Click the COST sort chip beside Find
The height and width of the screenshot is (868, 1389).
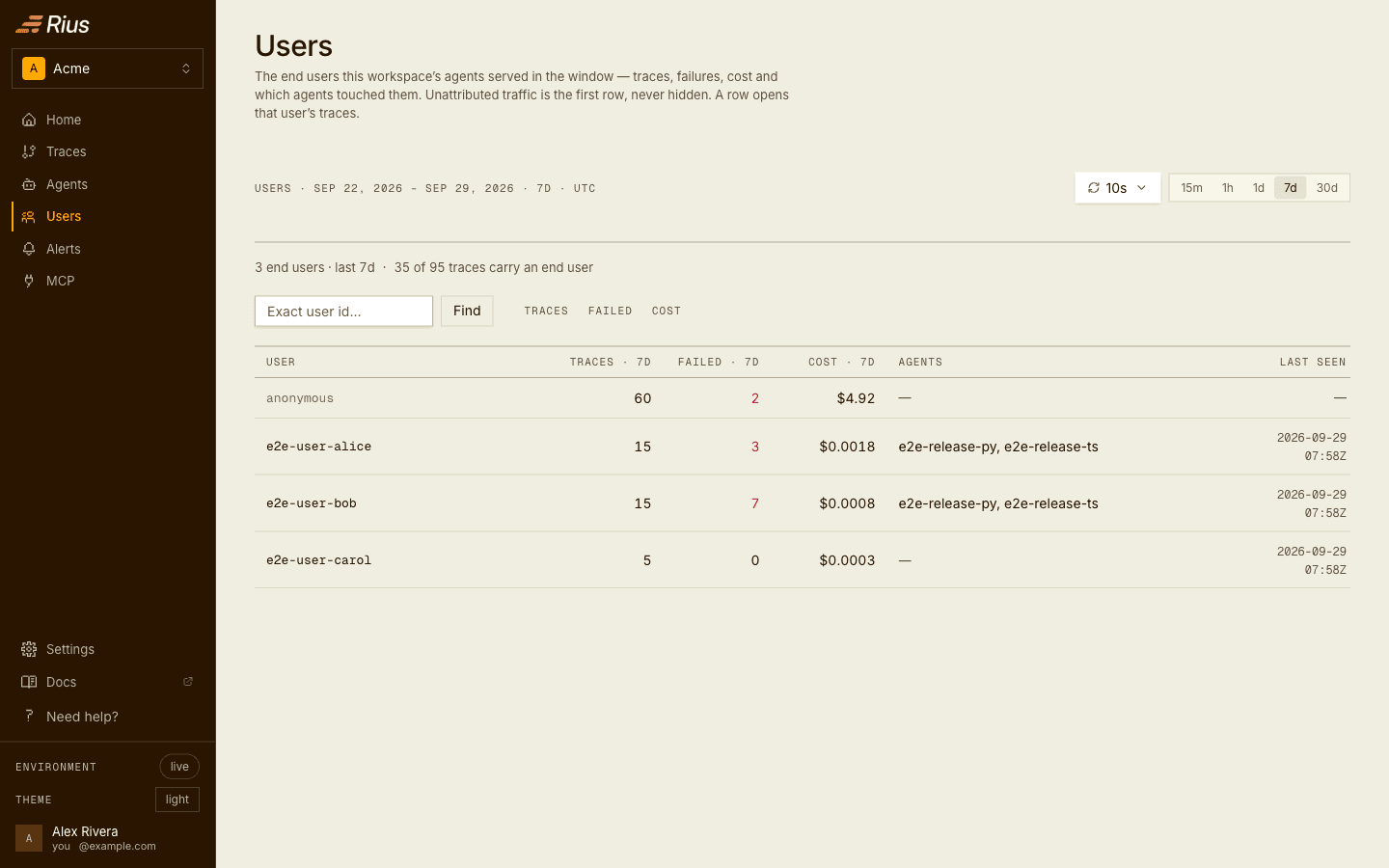coord(667,311)
